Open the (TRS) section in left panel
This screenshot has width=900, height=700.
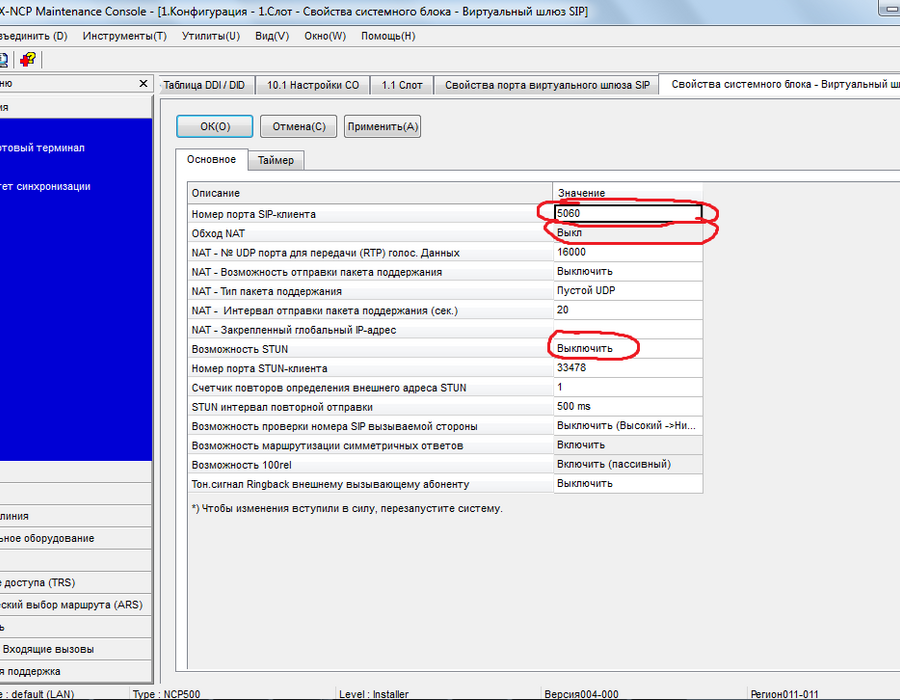(76, 583)
